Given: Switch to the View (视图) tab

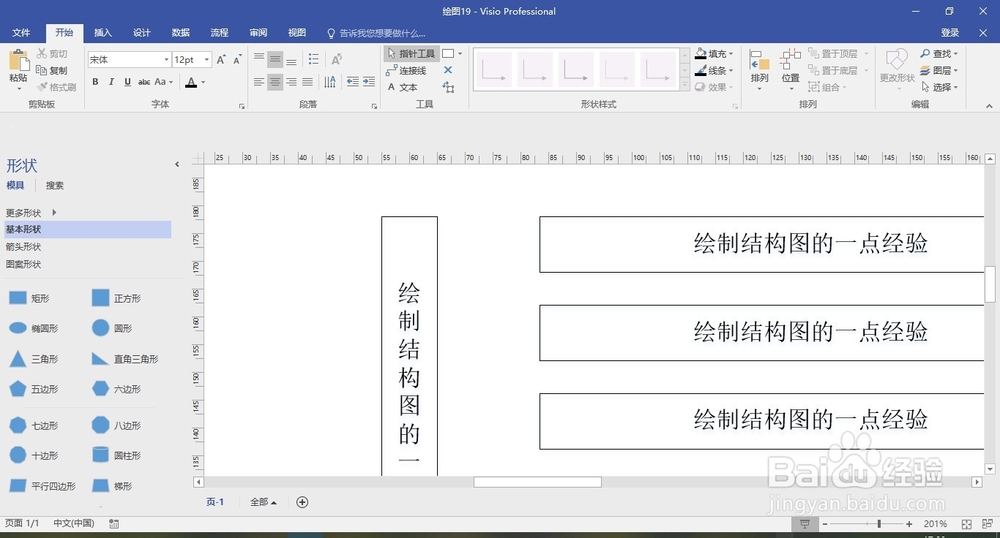Looking at the screenshot, I should pos(297,33).
